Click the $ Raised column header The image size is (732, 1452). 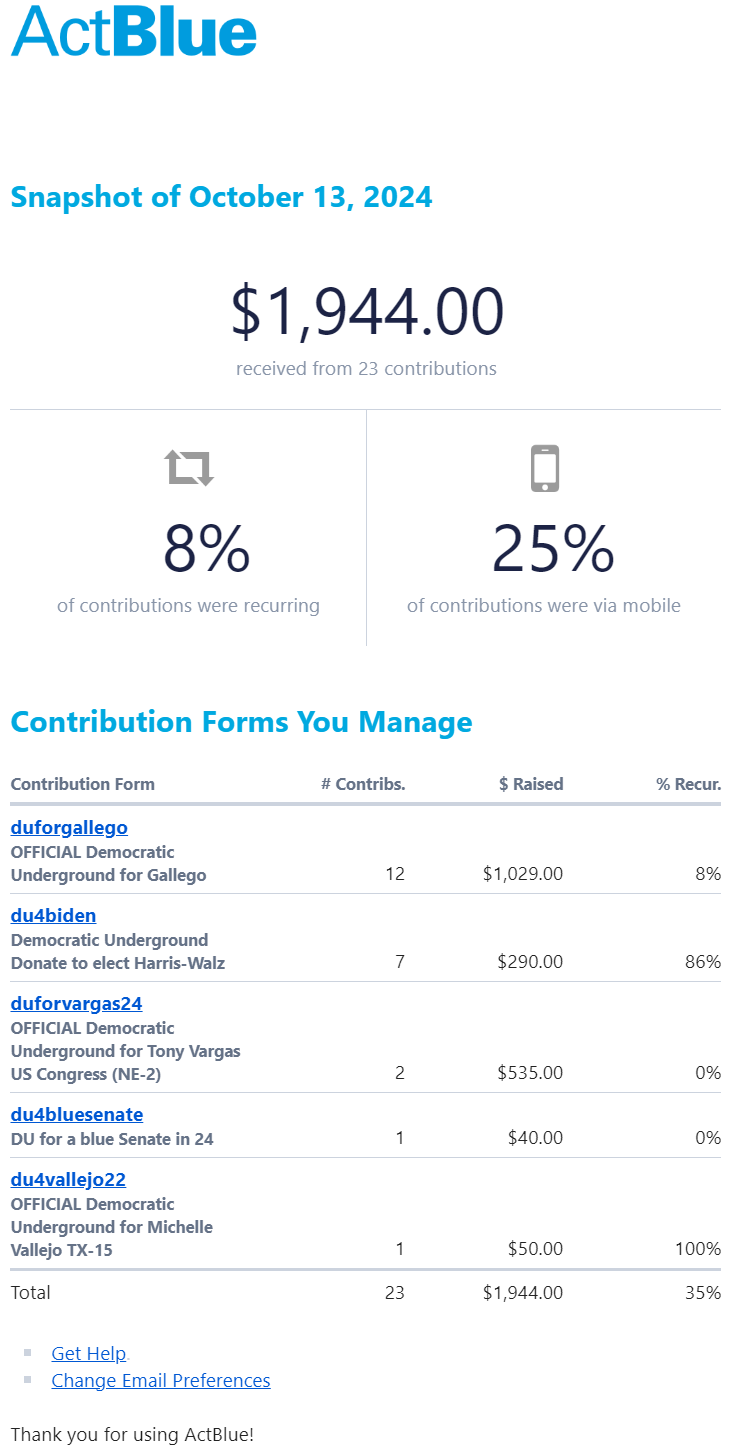pyautogui.click(x=531, y=784)
